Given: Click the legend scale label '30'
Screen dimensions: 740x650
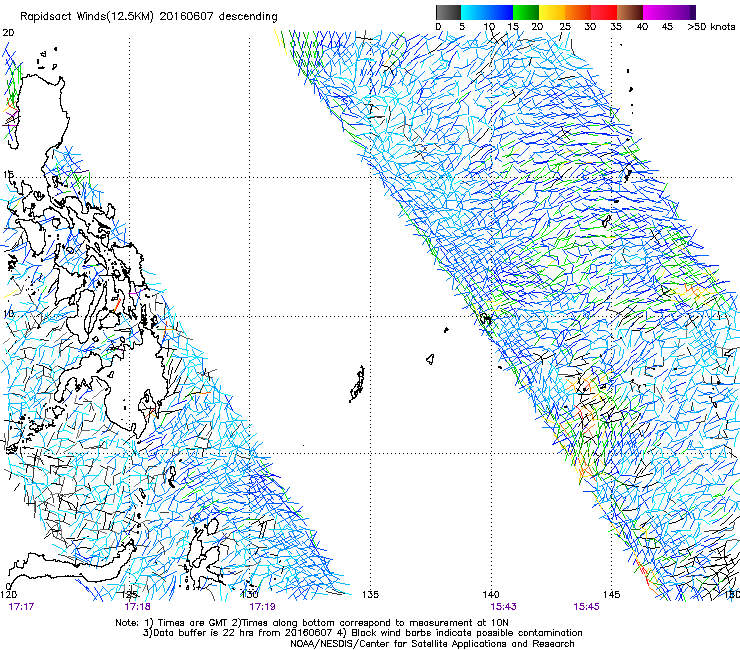Looking at the screenshot, I should coord(590,26).
